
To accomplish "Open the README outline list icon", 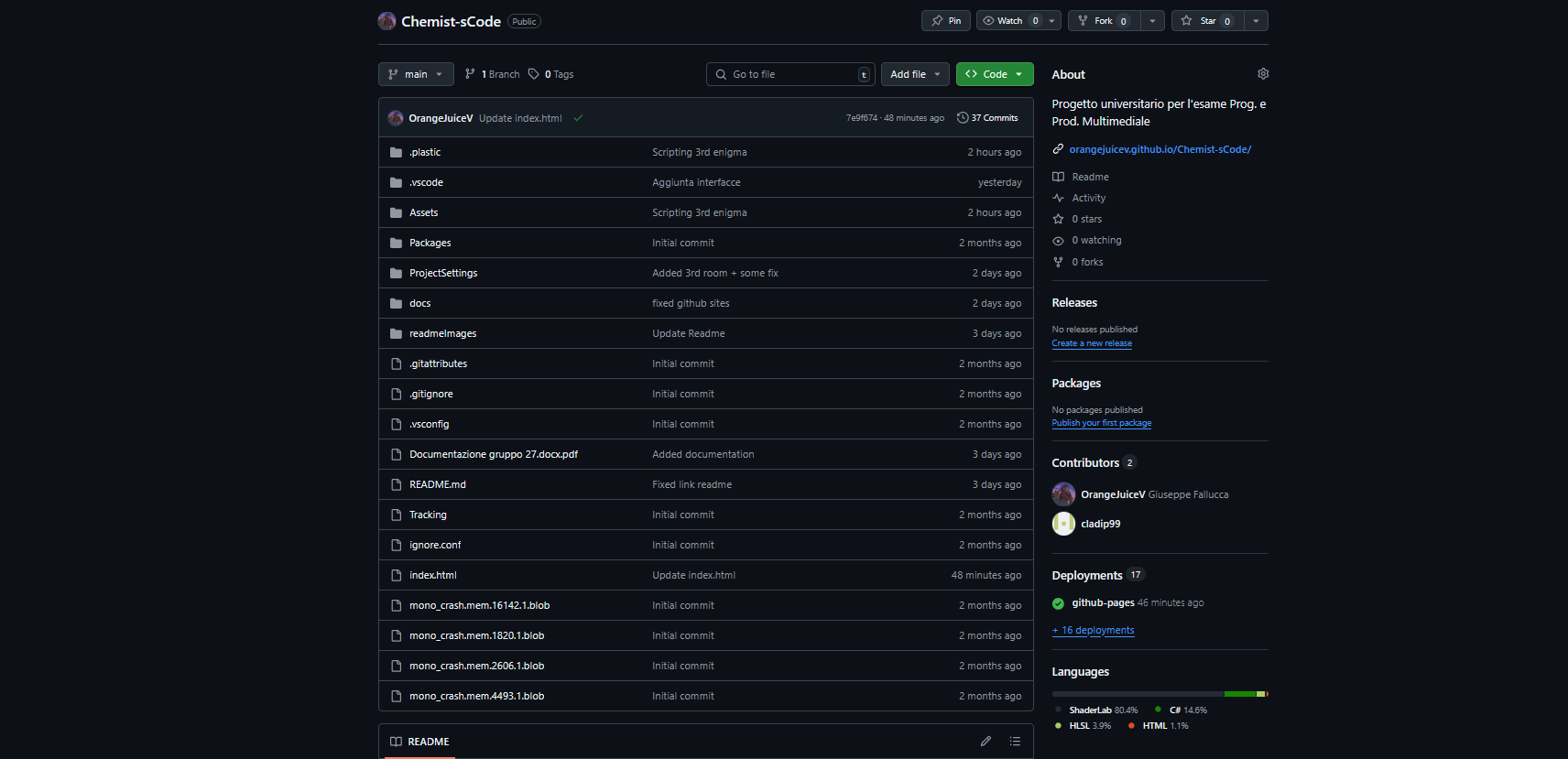I will click(x=1015, y=742).
